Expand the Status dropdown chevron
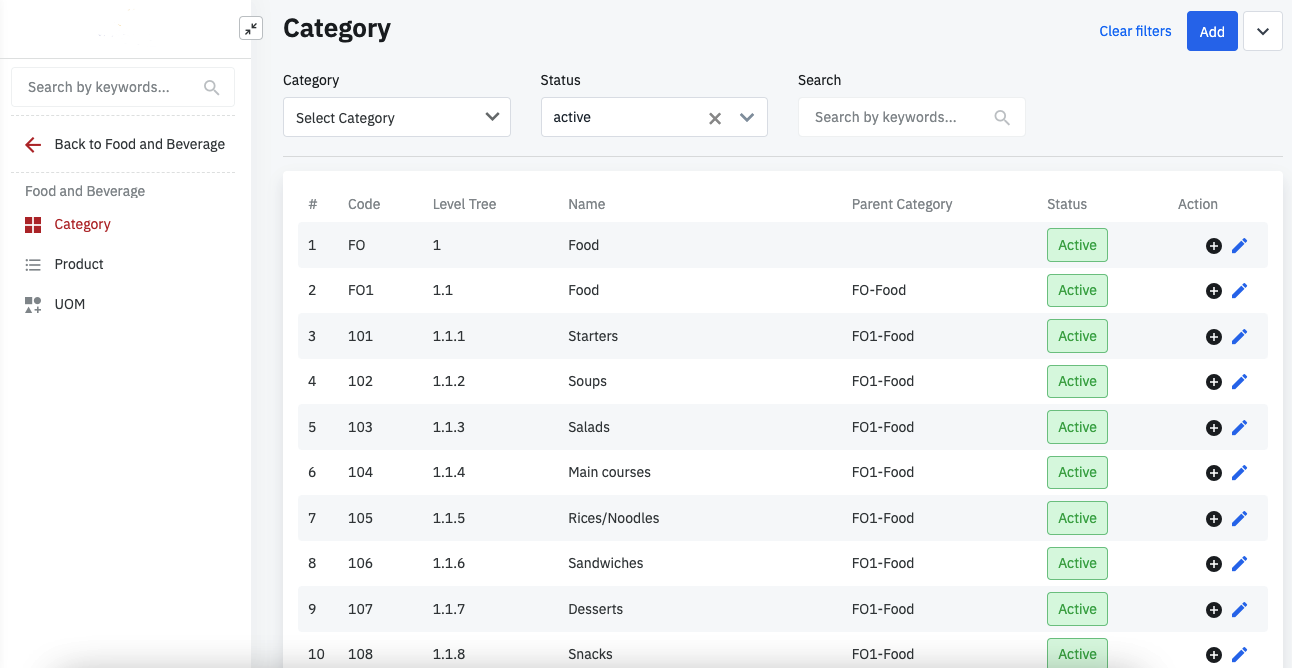Viewport: 1292px width, 668px height. point(746,117)
